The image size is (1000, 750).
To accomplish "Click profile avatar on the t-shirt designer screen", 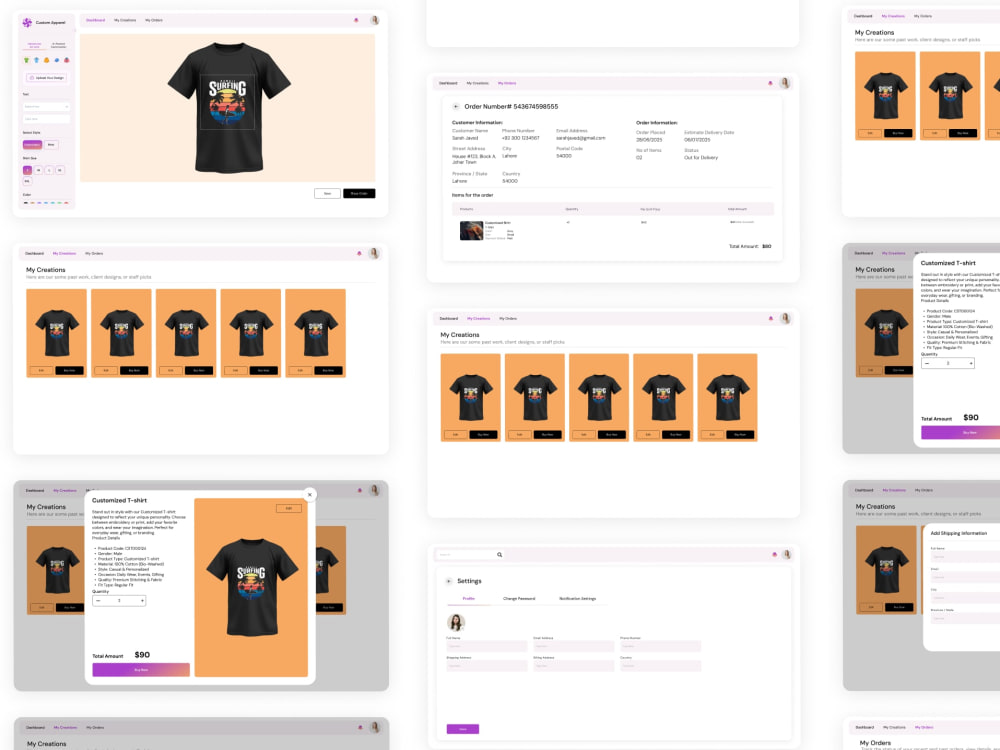I will click(374, 20).
